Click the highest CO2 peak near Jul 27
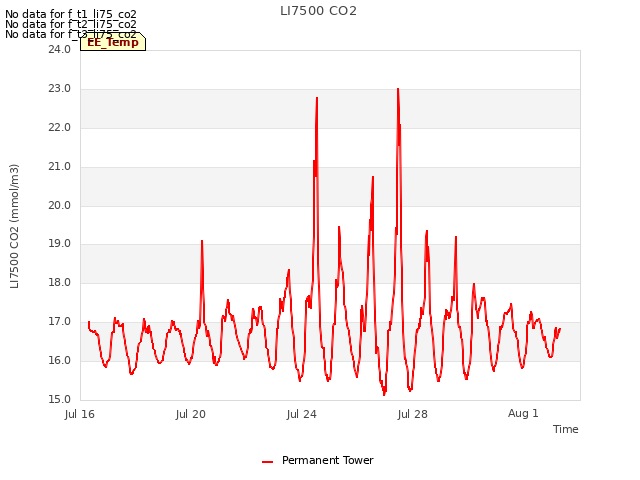The image size is (640, 480). point(398,90)
